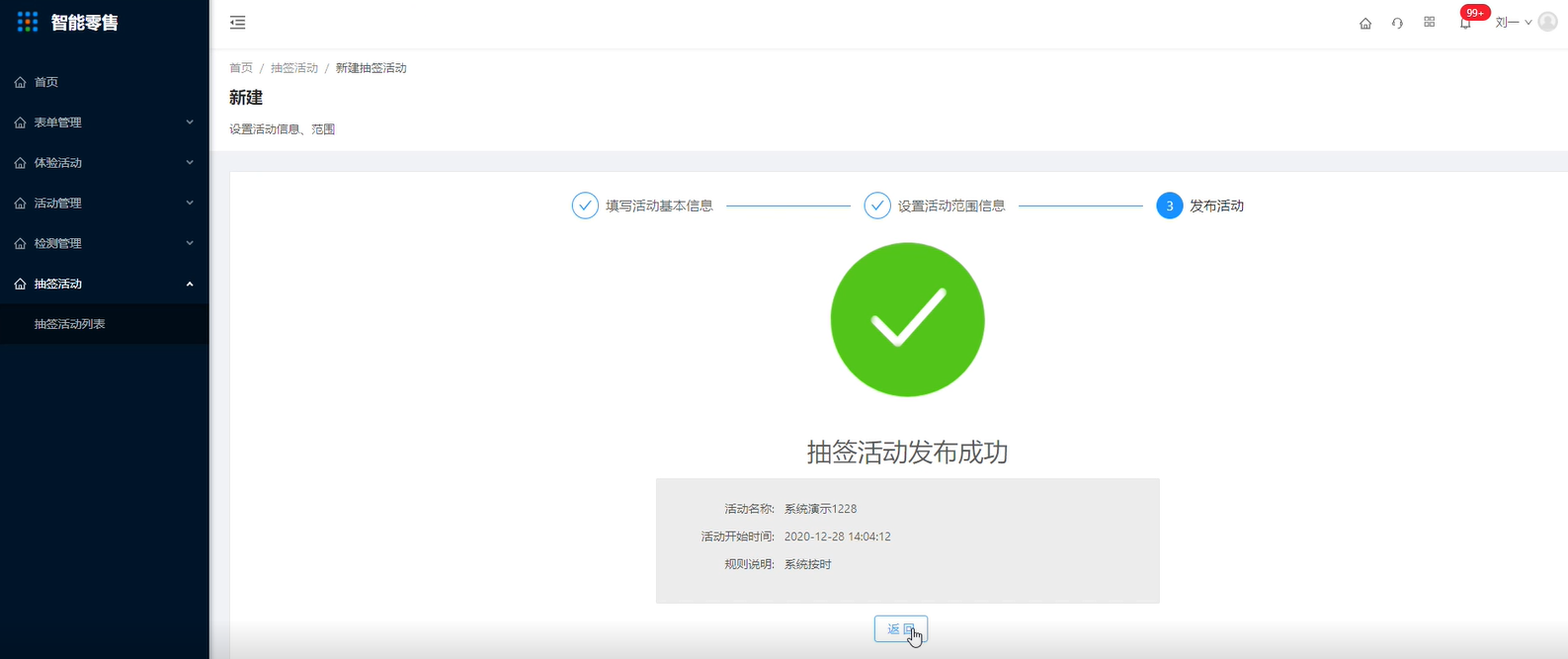Open home via the header house icon

(1365, 23)
